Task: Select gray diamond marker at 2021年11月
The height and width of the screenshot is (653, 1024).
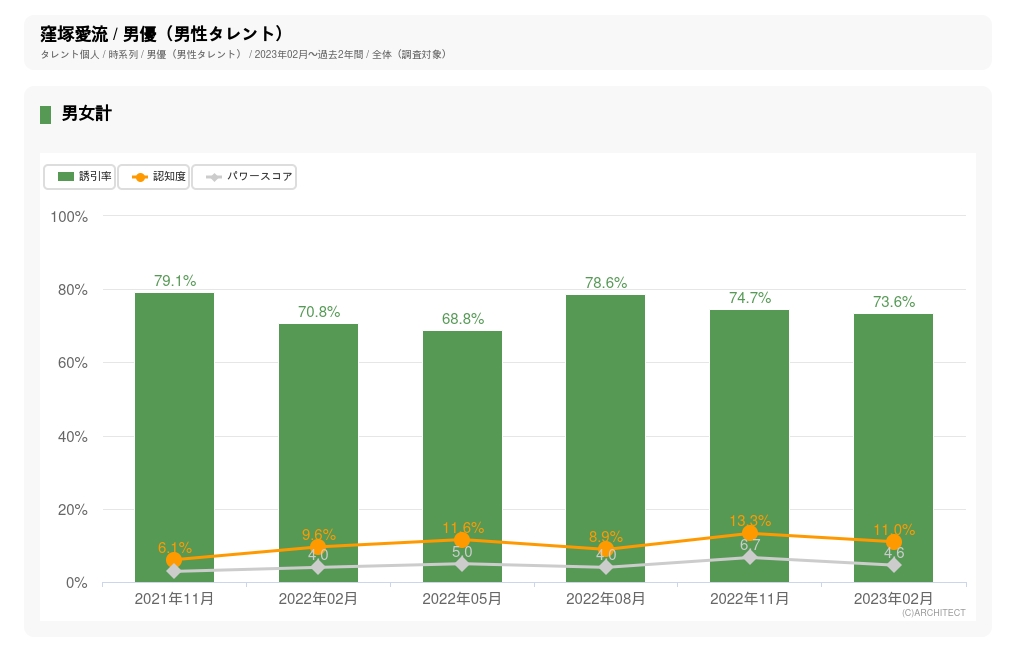Action: pyautogui.click(x=174, y=571)
